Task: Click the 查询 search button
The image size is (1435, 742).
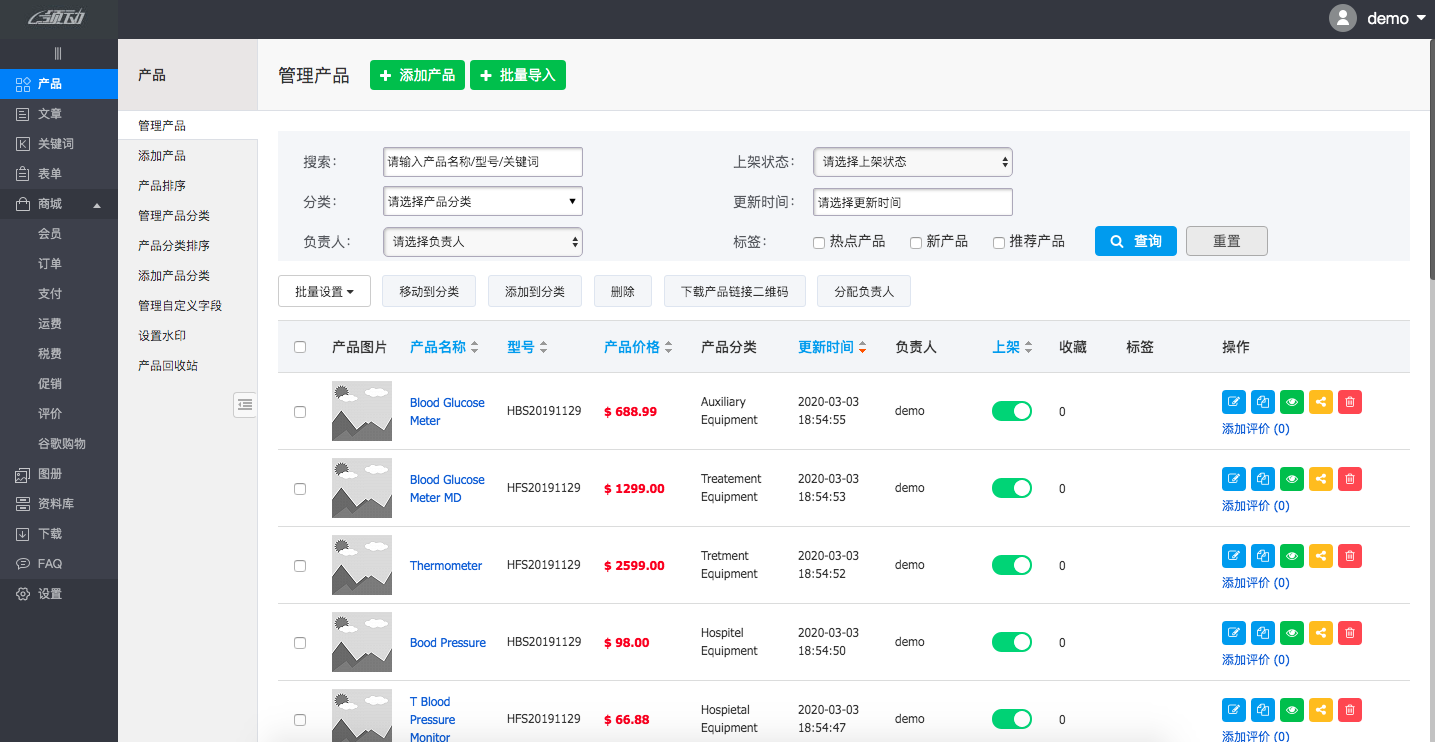Action: click(1135, 240)
